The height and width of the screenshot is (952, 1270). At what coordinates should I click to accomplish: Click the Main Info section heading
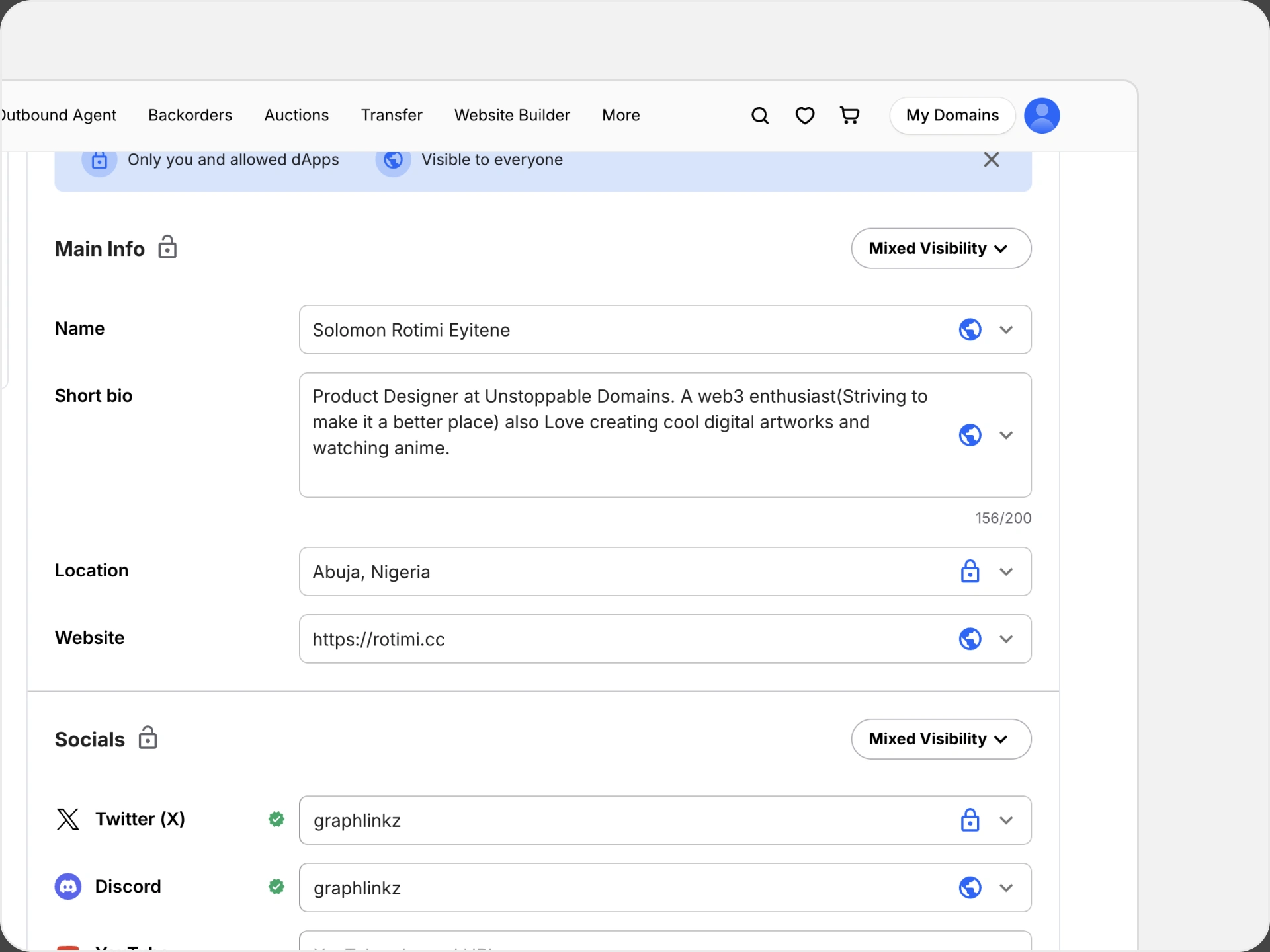tap(99, 249)
